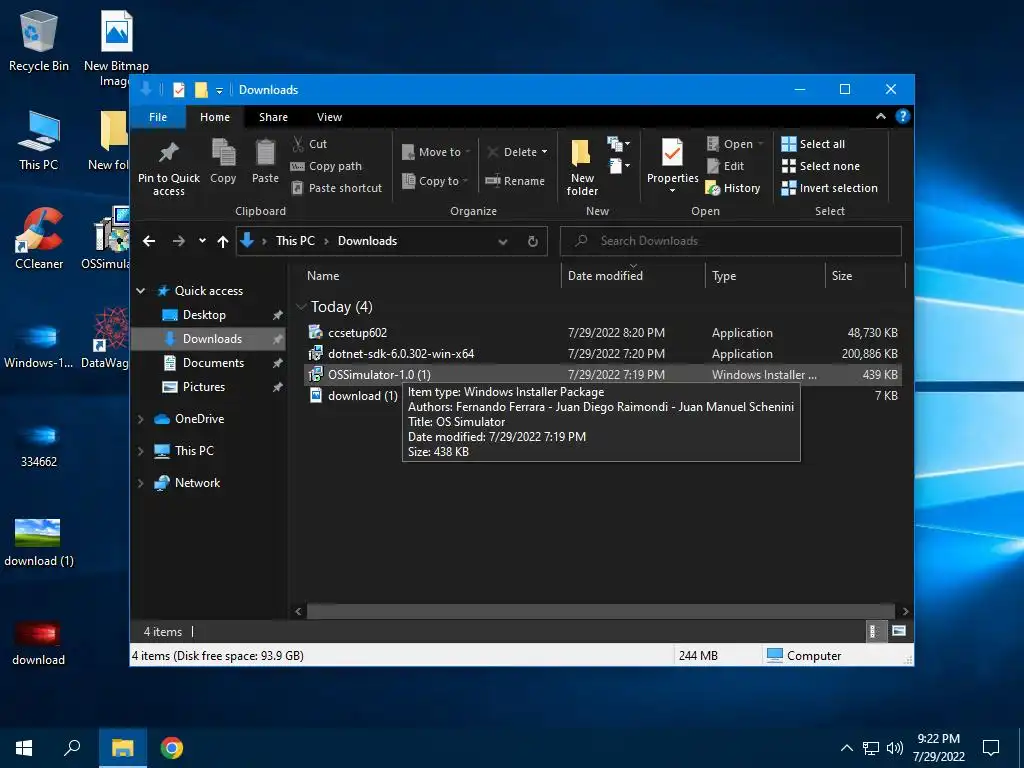Image resolution: width=1024 pixels, height=768 pixels.
Task: Open the Copy to dropdown
Action: coord(435,181)
